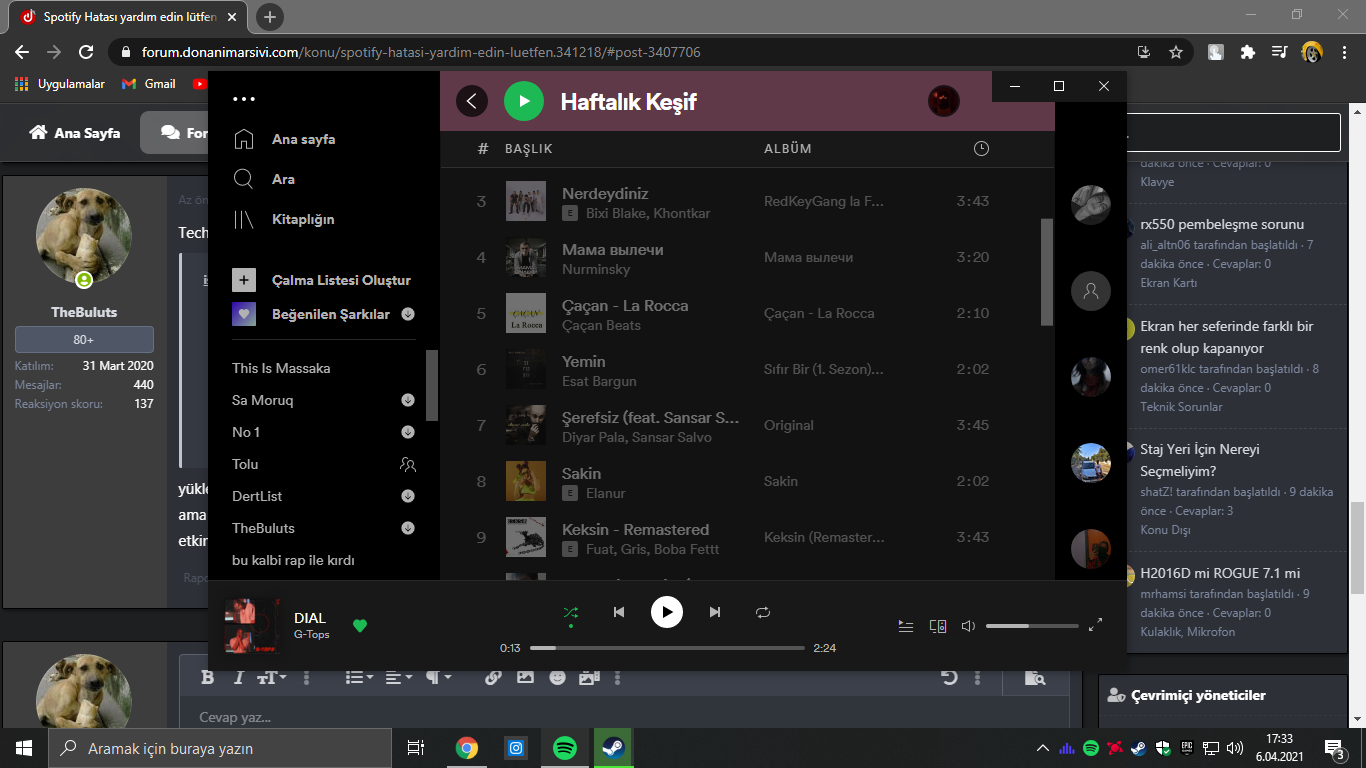Open the list dropdown in reply editor
Screen dimensions: 1366x768
[360, 678]
